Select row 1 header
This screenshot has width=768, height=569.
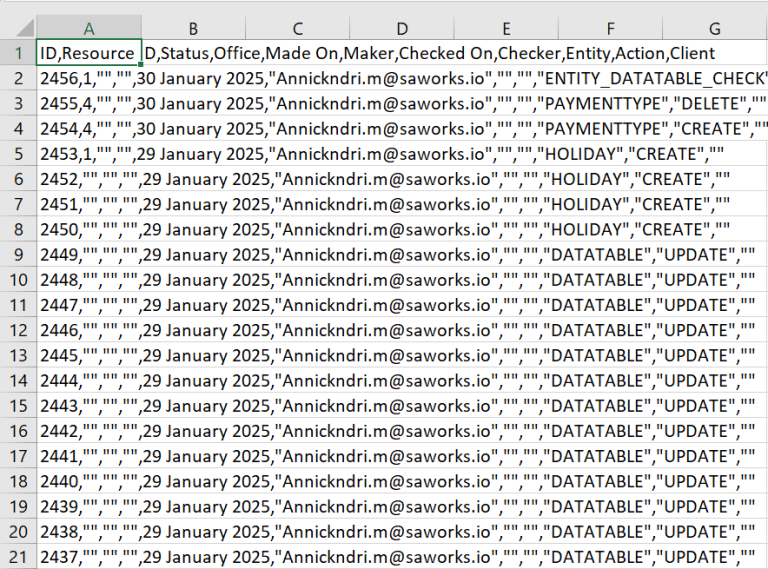coord(17,53)
